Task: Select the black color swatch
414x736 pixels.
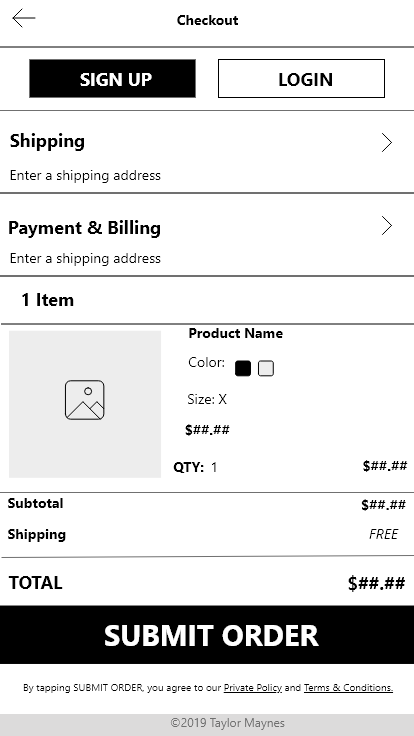Action: click(243, 368)
